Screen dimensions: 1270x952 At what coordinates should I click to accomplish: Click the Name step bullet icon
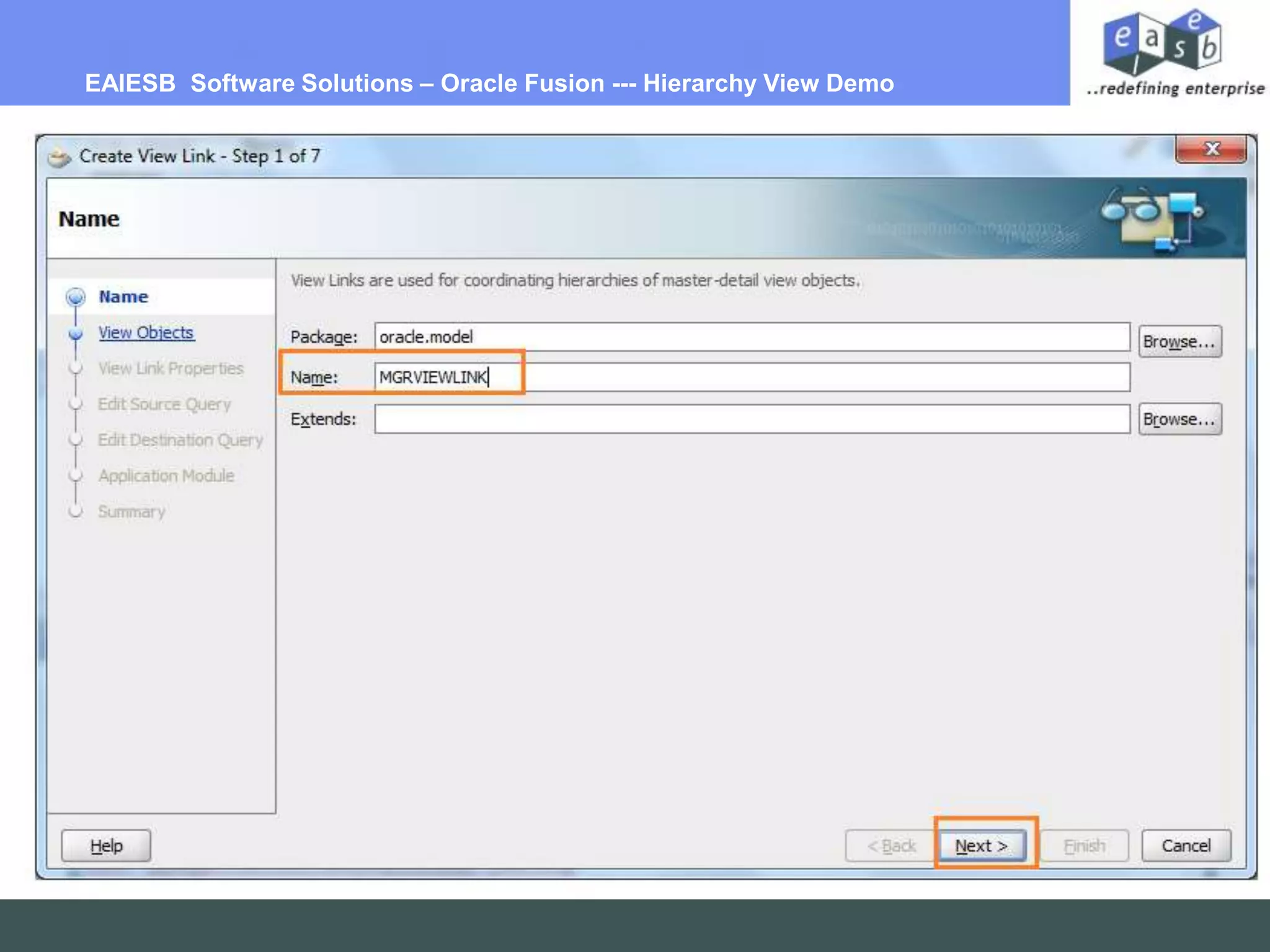[x=76, y=297]
